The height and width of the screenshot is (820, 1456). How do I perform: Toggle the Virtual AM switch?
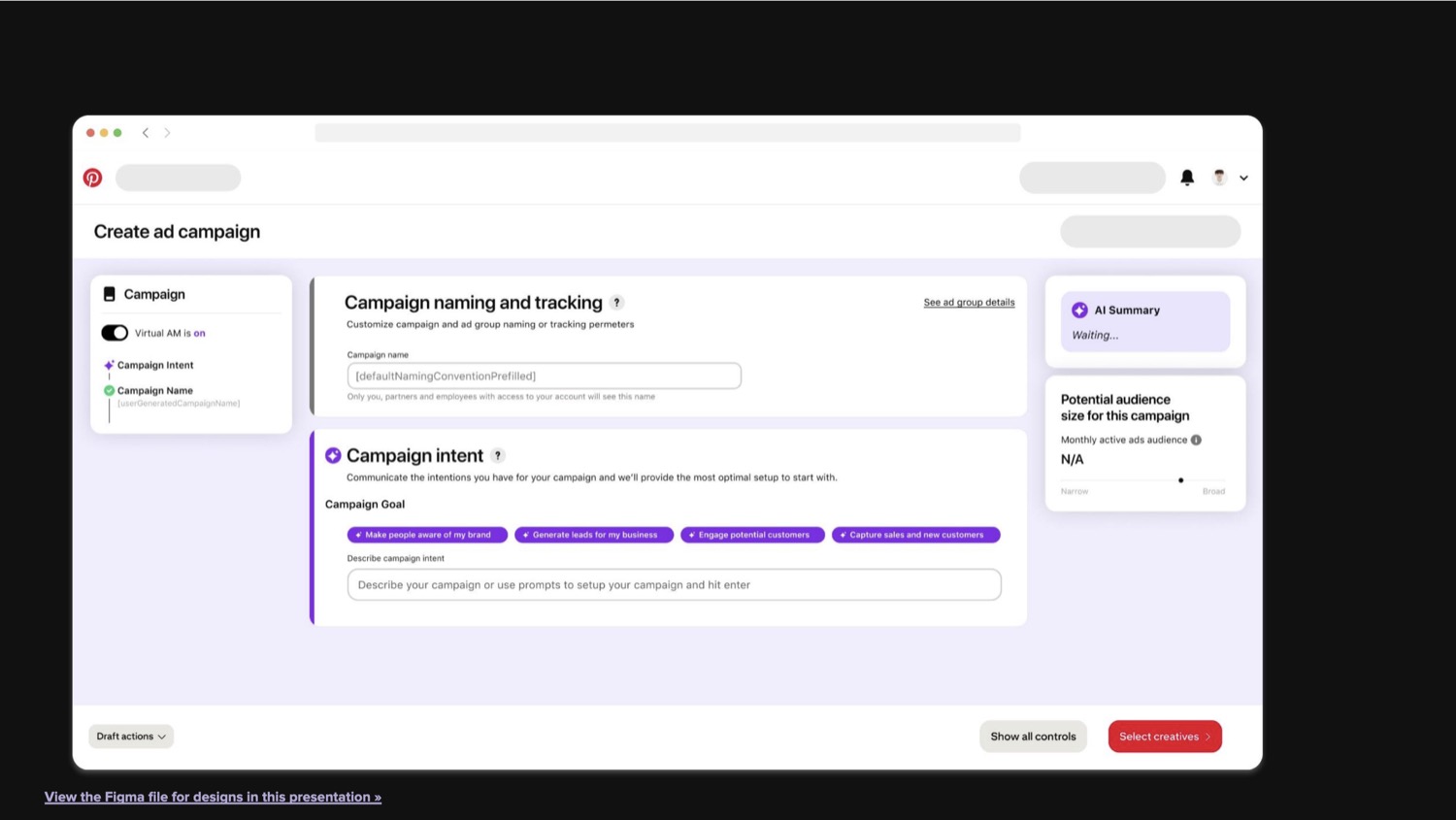point(115,333)
